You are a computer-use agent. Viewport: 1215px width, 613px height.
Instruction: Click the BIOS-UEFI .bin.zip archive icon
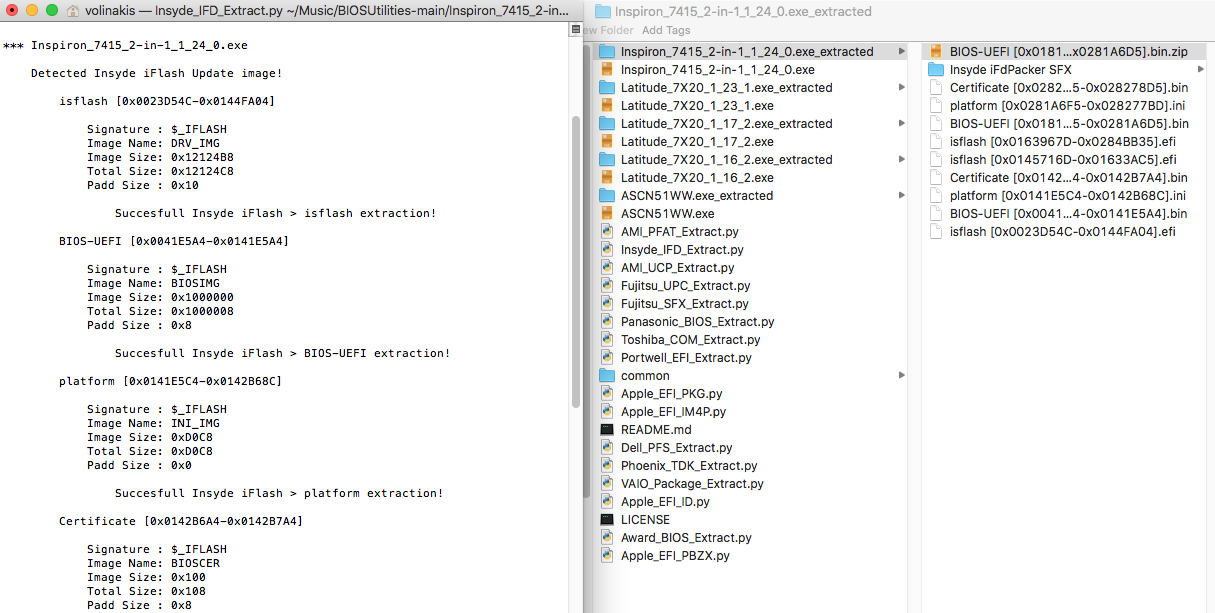click(936, 52)
